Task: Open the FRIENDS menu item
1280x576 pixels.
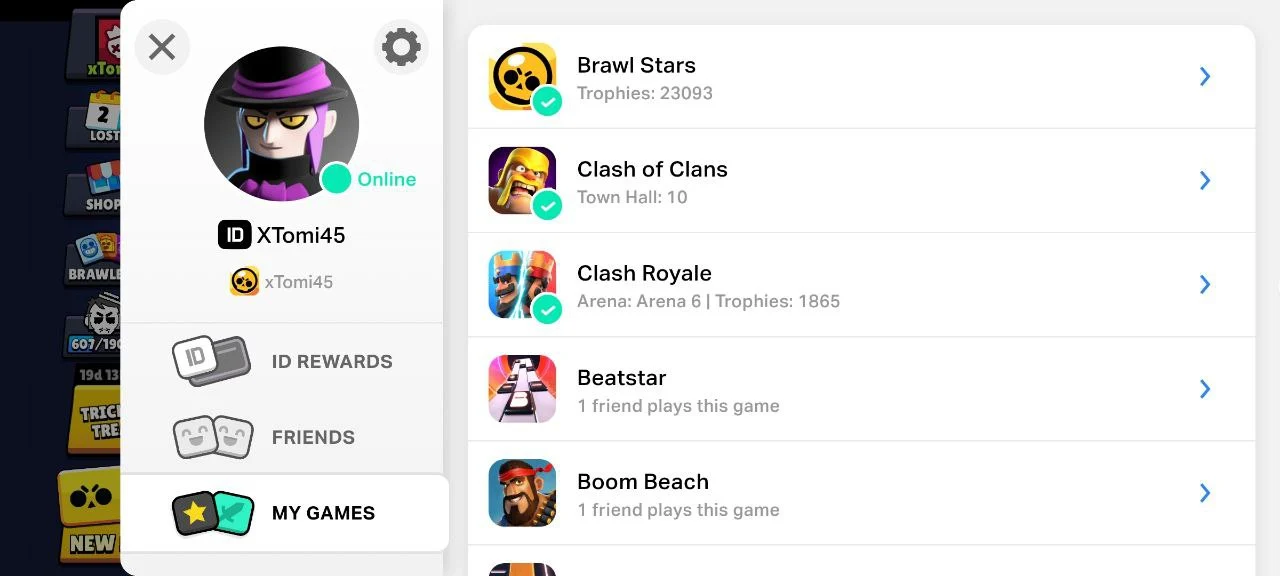Action: 313,437
